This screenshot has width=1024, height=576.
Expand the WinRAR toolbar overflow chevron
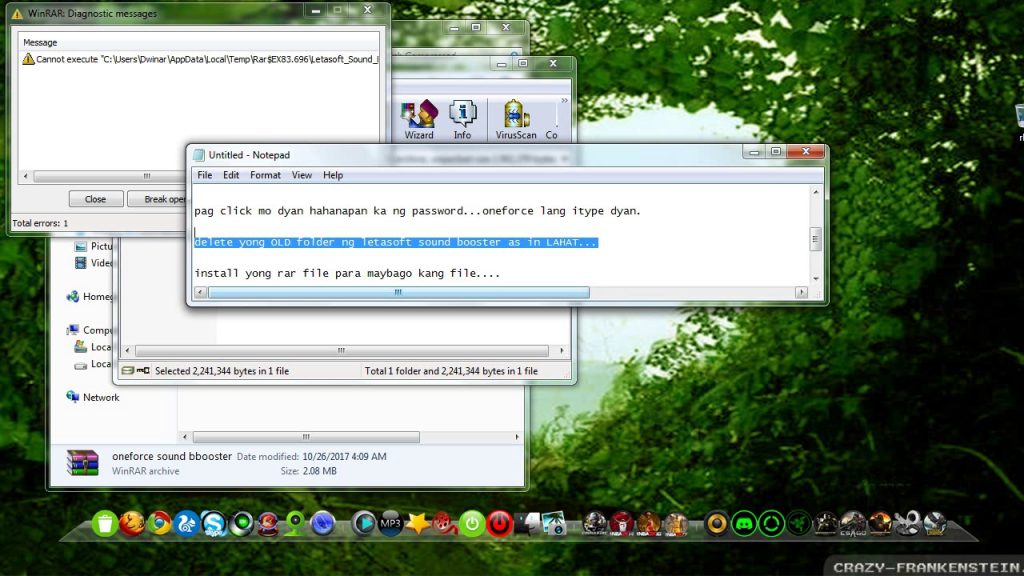(564, 101)
